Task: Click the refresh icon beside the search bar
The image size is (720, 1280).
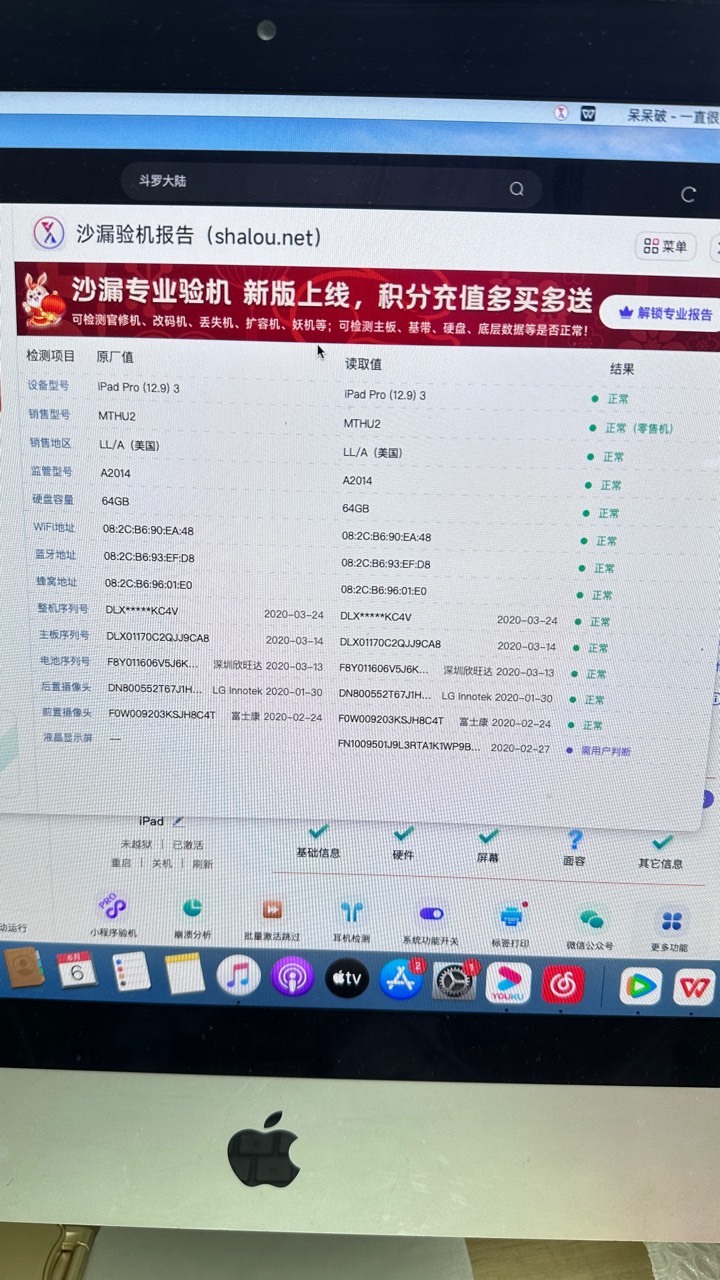Action: pos(688,194)
